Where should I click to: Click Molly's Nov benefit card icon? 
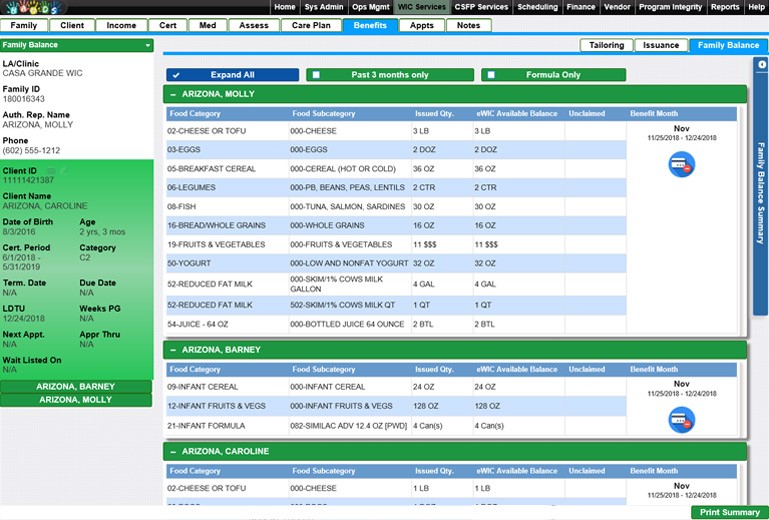[681, 164]
